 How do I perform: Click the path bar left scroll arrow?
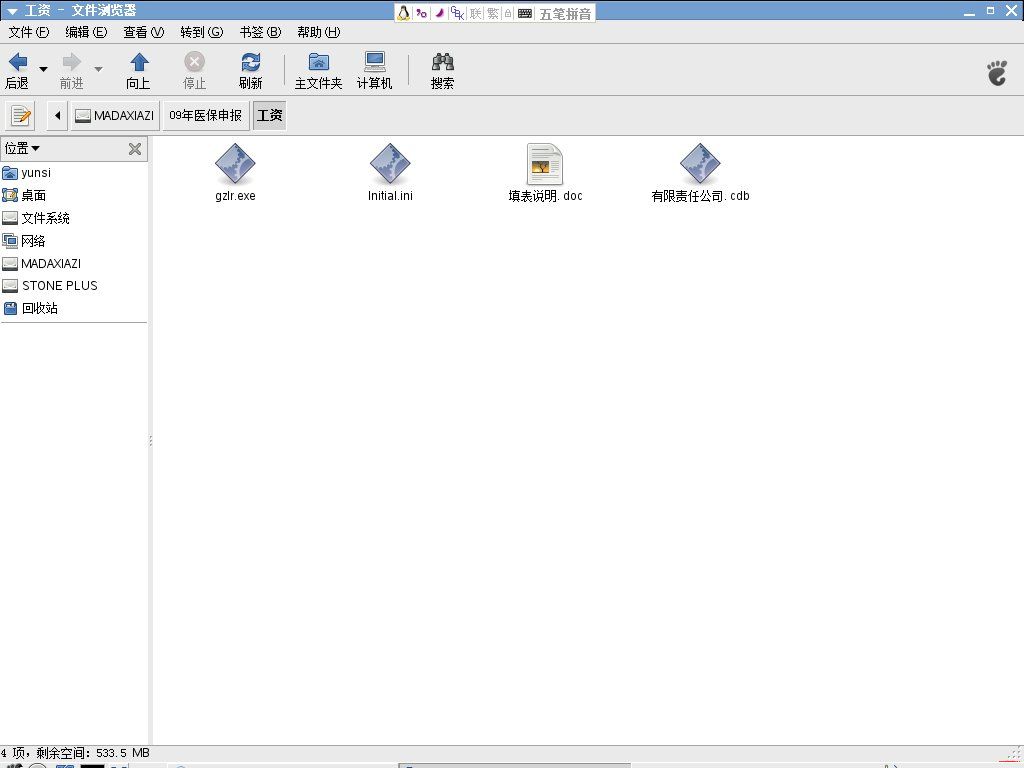point(57,116)
